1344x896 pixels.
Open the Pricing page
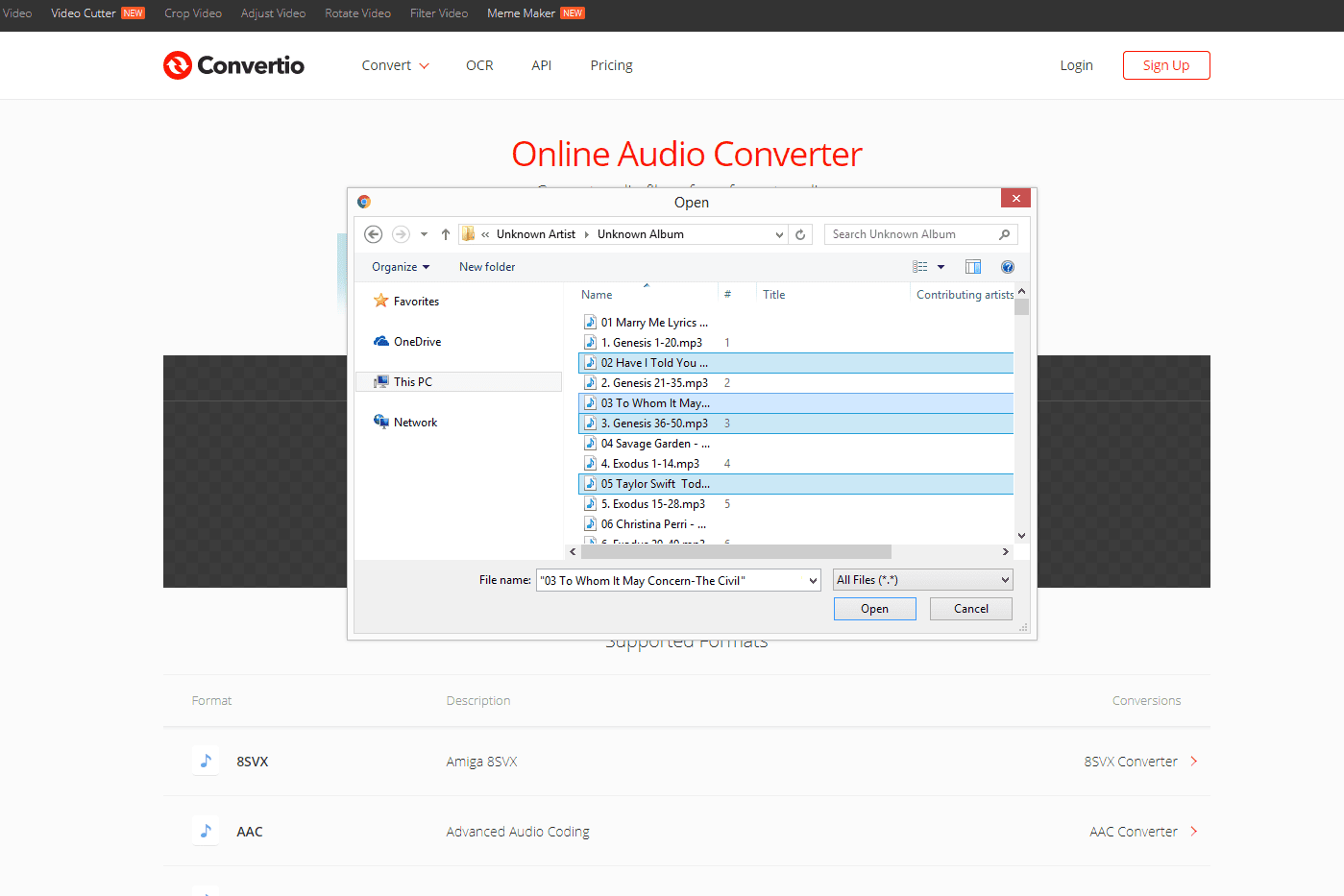coord(611,65)
